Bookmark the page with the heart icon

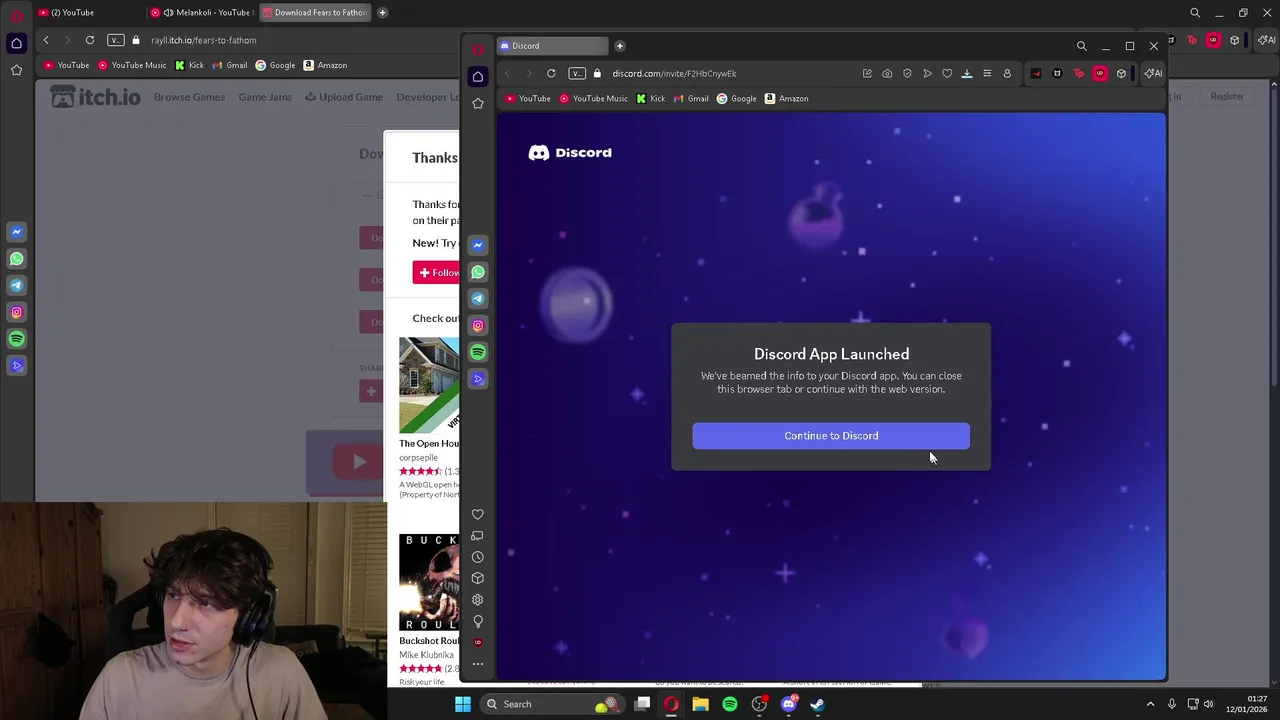pyautogui.click(x=947, y=73)
